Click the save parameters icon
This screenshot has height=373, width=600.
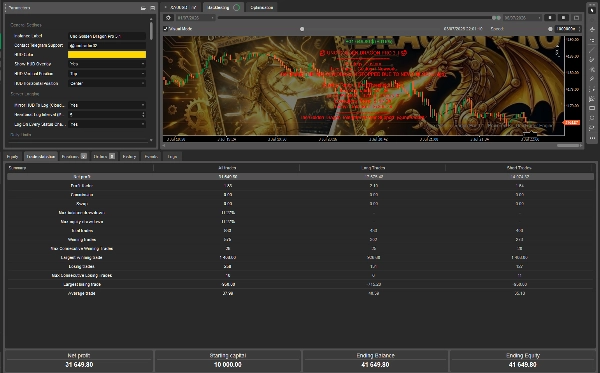click(152, 8)
